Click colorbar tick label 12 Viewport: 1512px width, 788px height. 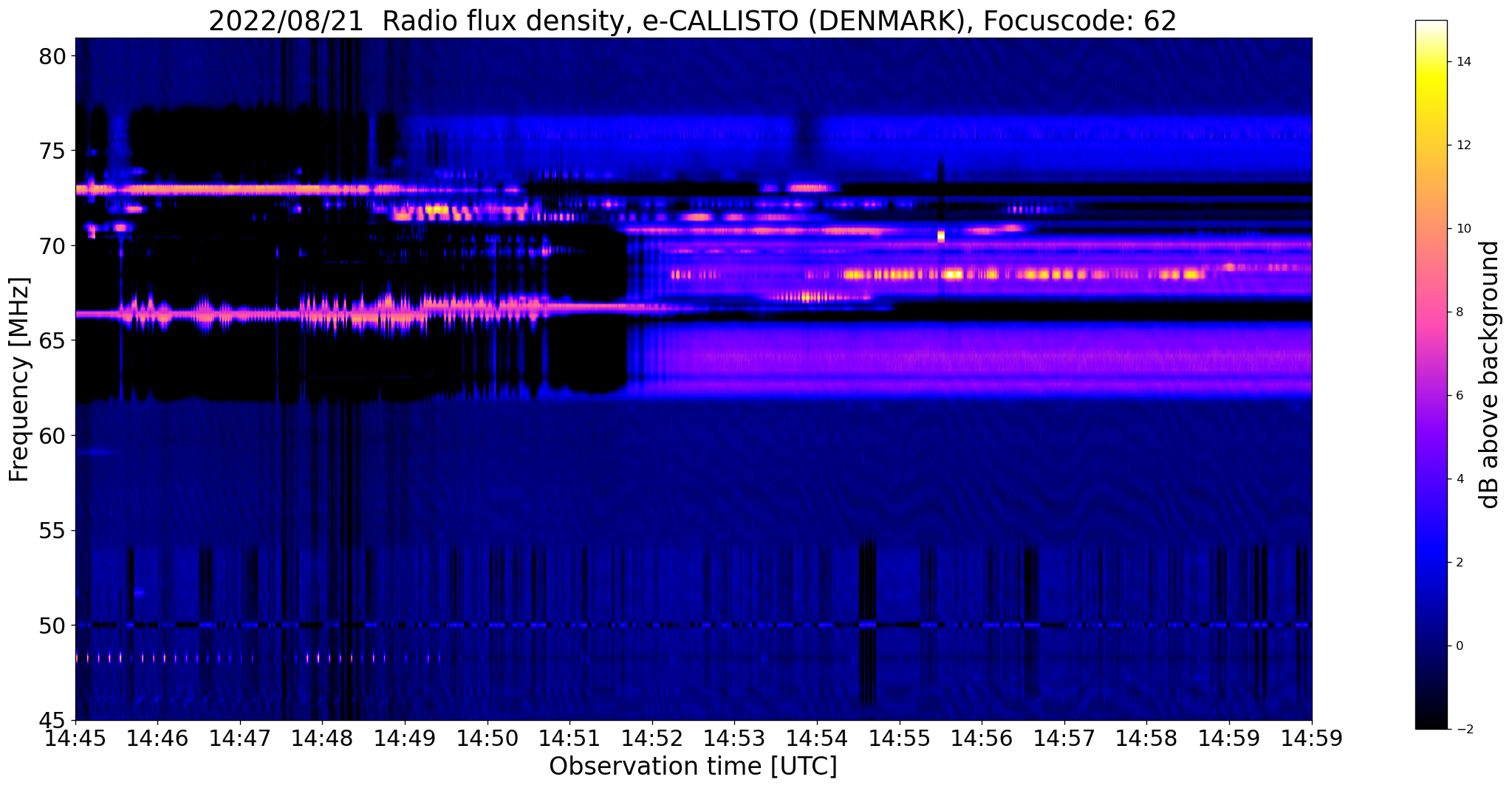[x=1463, y=145]
